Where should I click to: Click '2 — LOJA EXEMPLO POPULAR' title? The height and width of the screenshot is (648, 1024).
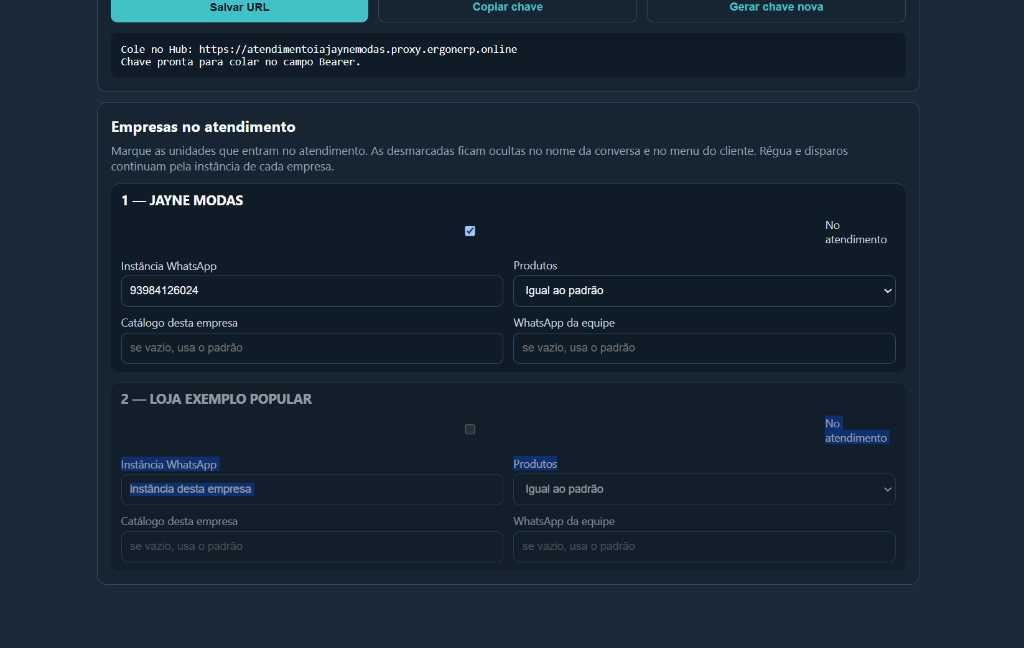pos(216,399)
